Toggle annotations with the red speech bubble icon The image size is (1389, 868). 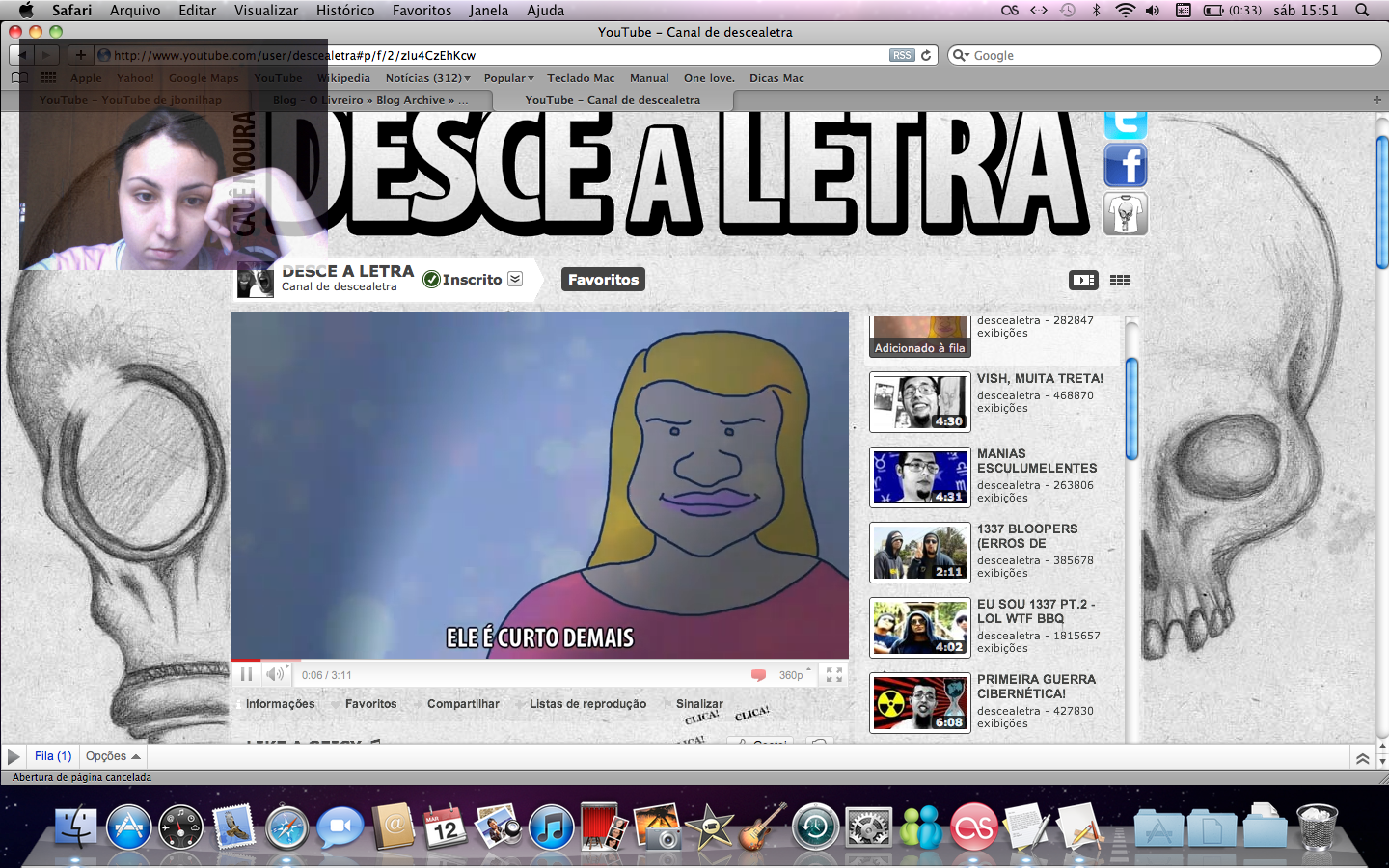click(758, 675)
